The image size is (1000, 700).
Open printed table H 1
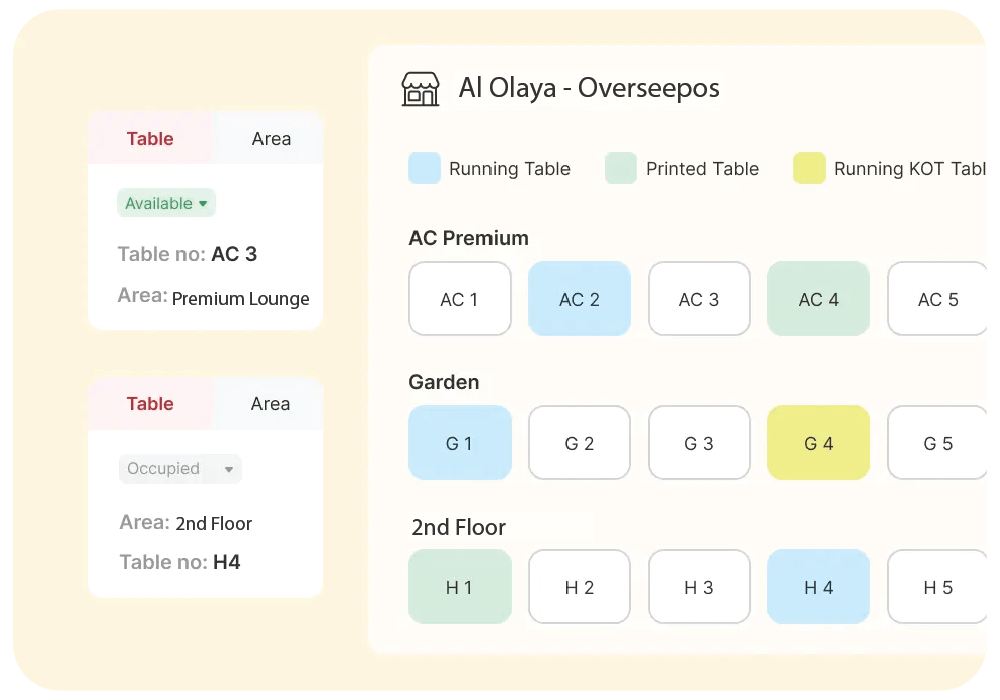coord(459,587)
